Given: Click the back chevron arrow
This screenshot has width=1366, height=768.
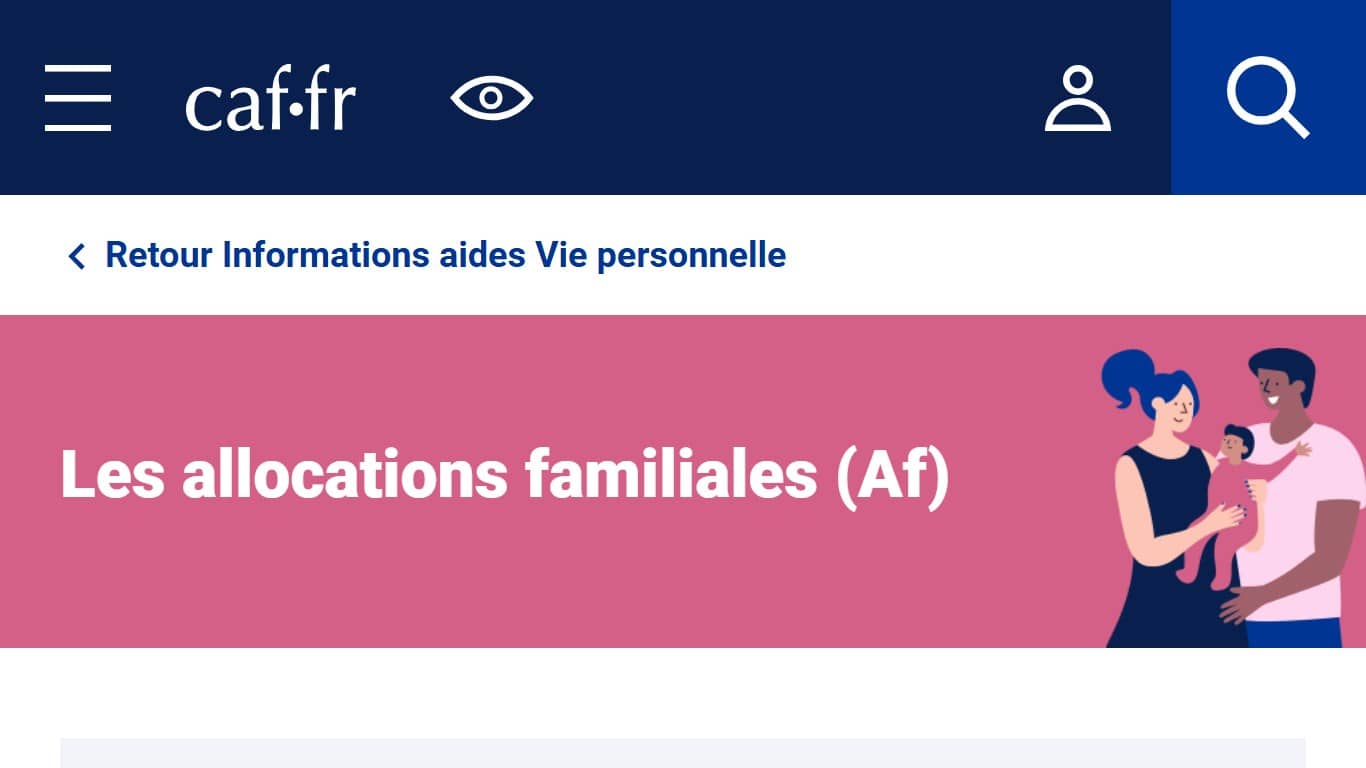Looking at the screenshot, I should (76, 256).
